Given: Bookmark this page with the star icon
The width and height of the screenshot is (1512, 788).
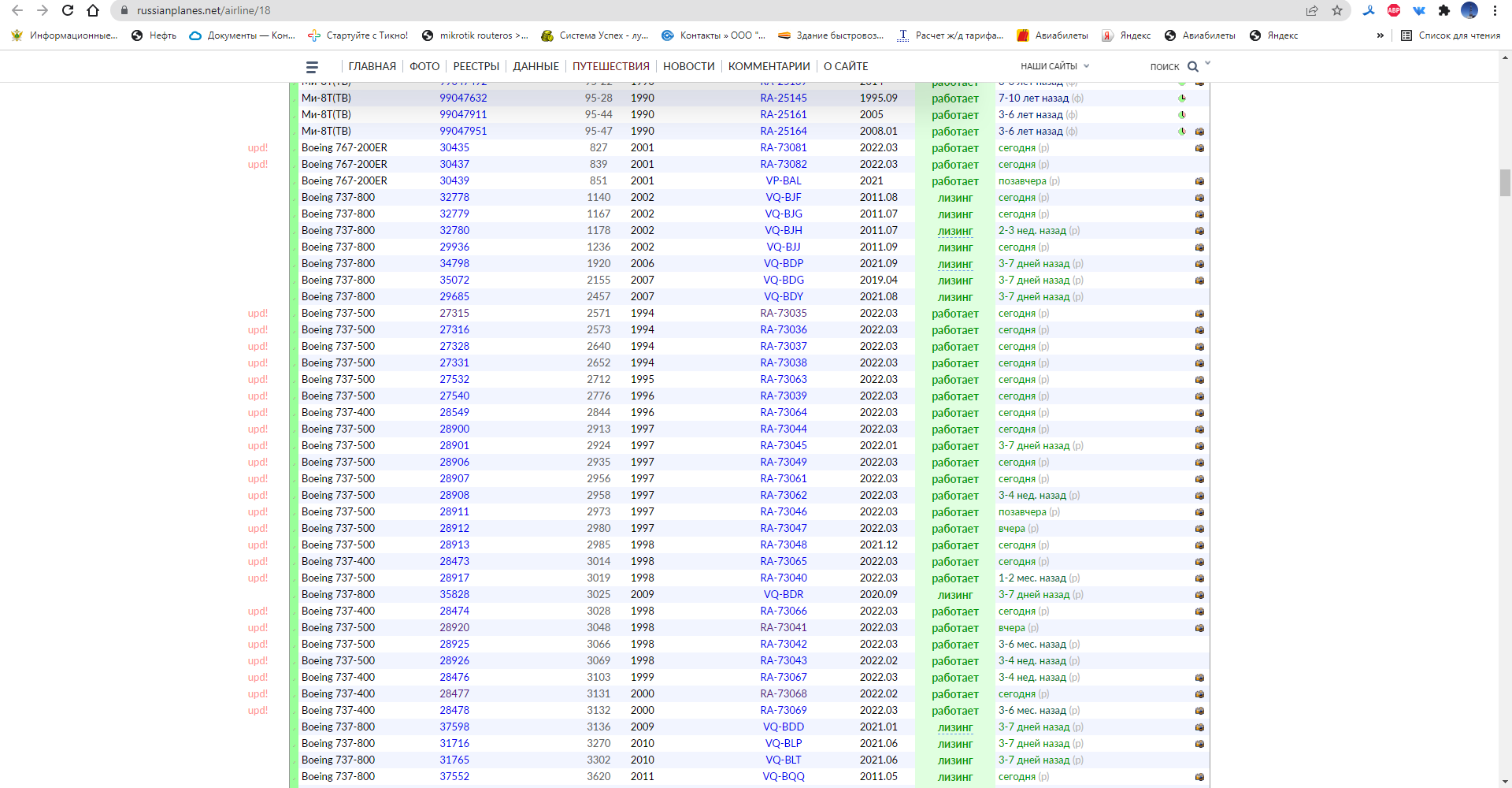Looking at the screenshot, I should (1337, 10).
